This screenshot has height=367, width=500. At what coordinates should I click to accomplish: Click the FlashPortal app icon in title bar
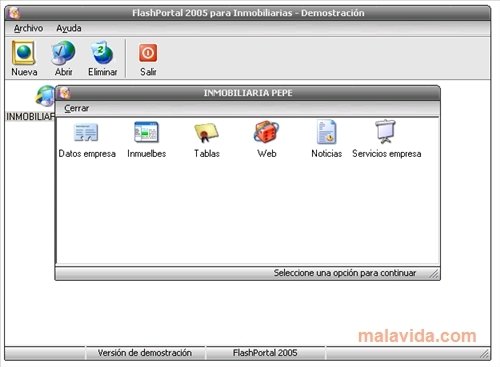15,13
